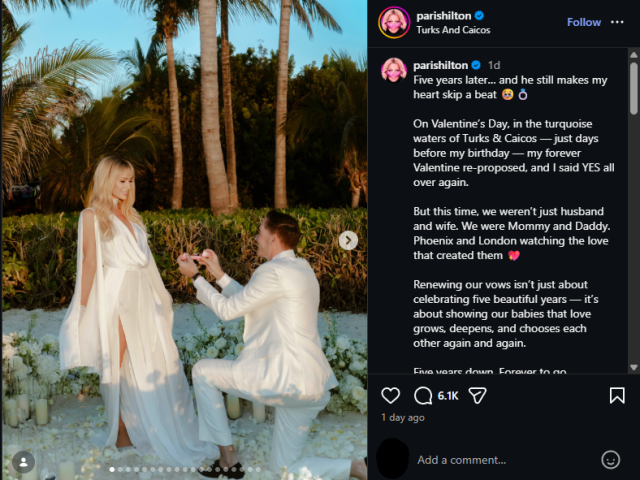Advance to the next photo with the arrow
The image size is (640, 480).
(x=348, y=240)
